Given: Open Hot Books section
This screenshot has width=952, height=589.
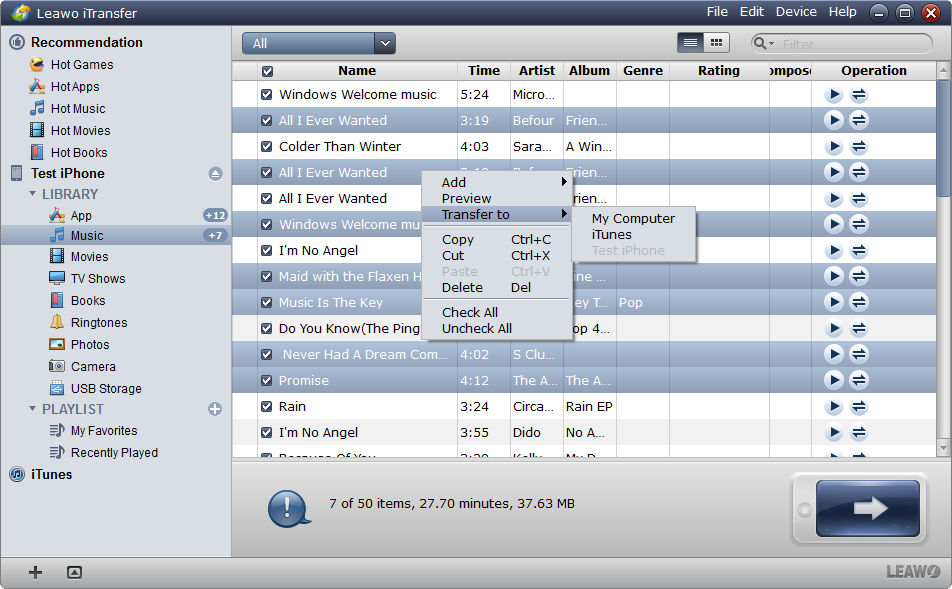Looking at the screenshot, I should [79, 152].
